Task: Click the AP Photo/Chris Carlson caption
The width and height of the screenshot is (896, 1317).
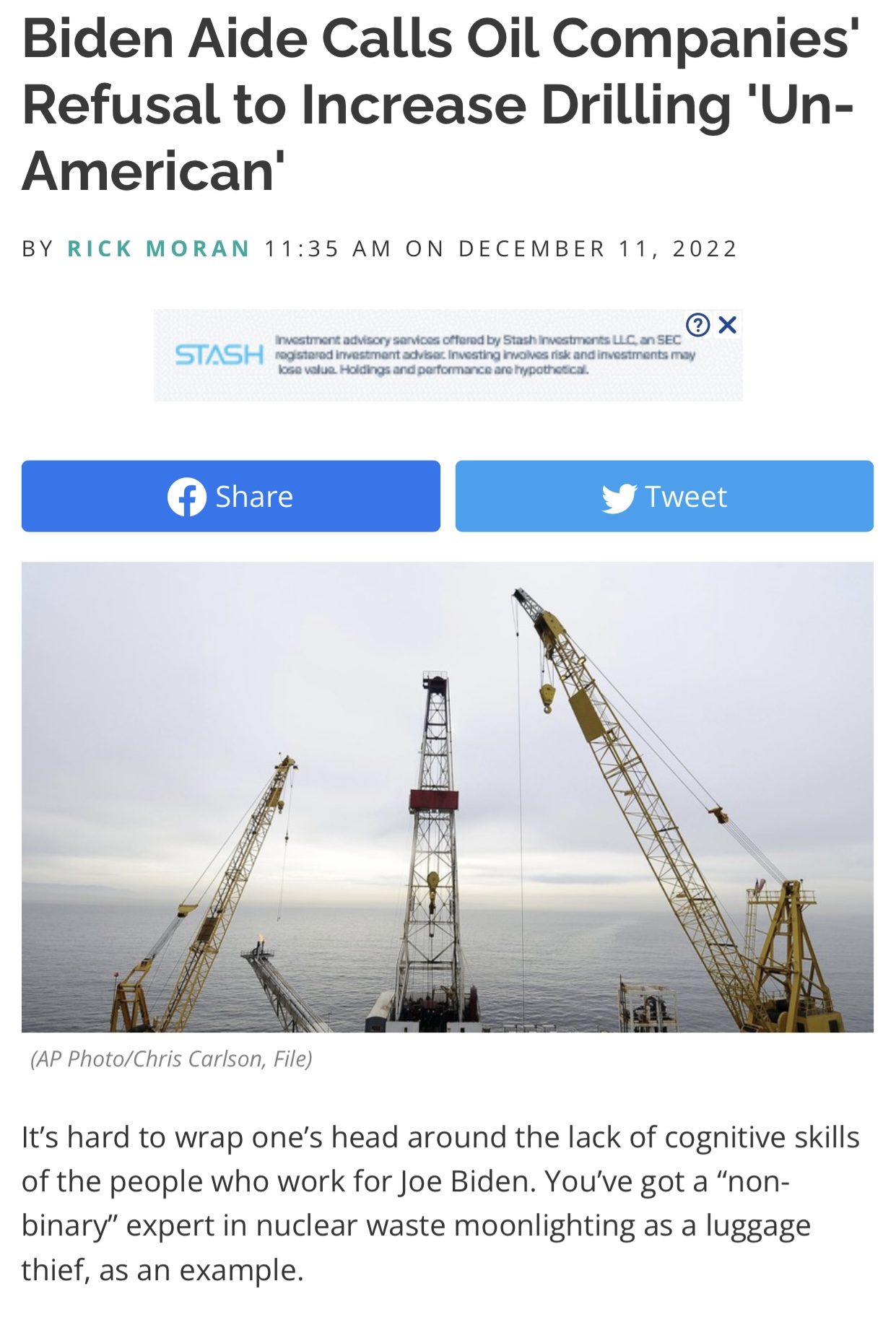Action: click(x=171, y=1059)
